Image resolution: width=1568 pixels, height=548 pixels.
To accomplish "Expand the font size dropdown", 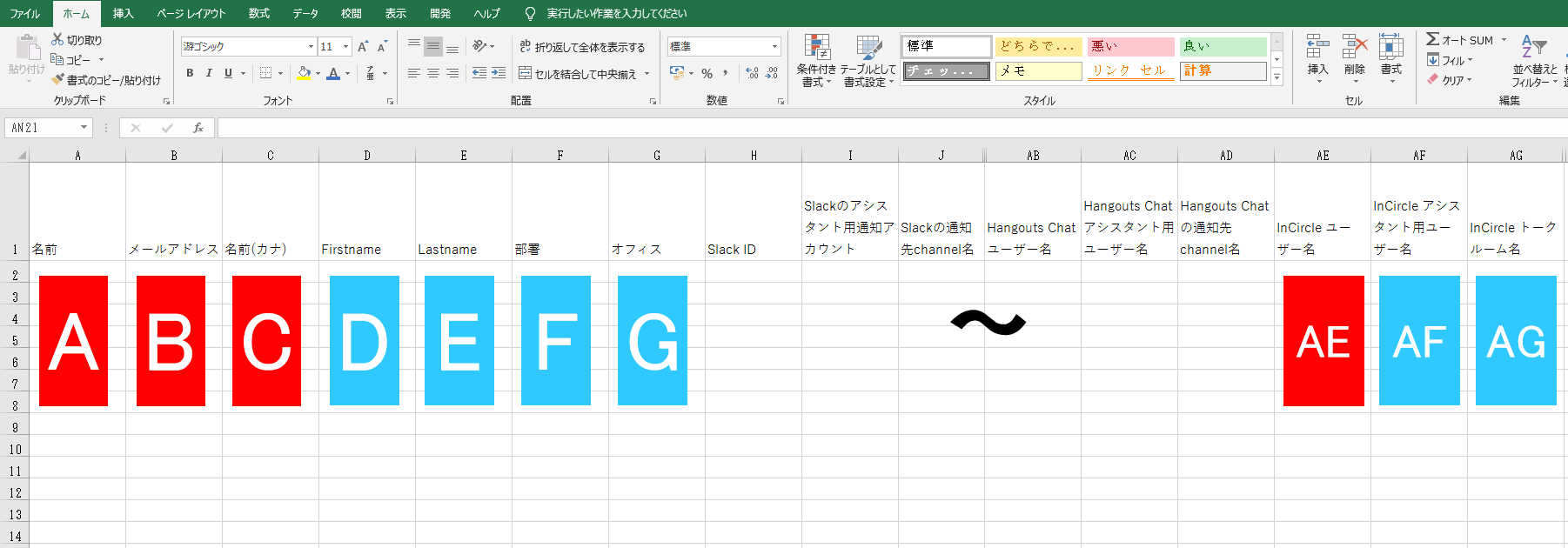I will [x=346, y=47].
